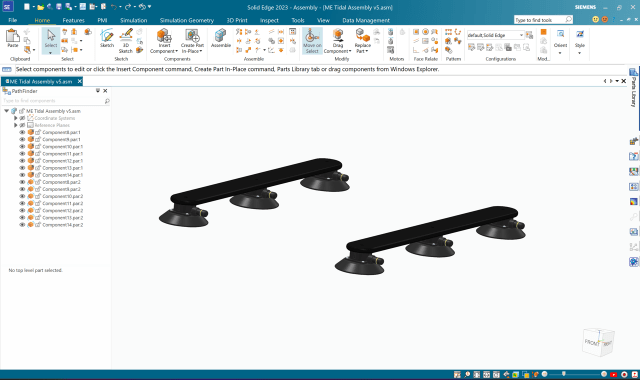Switch to the Simulation ribbon tab
640x380 pixels.
[133, 20]
